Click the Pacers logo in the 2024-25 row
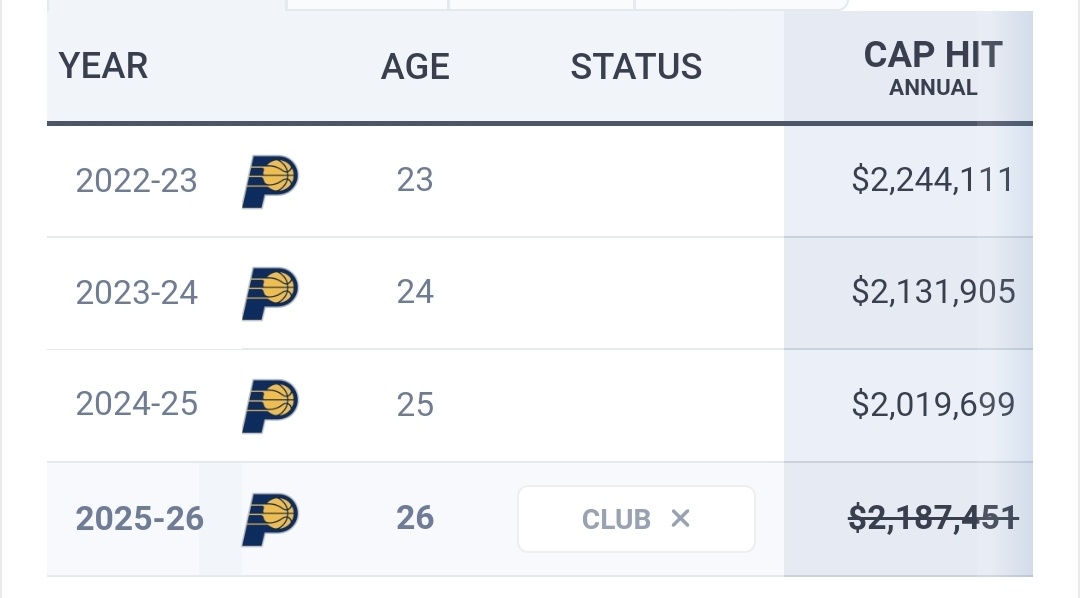Screen dimensions: 1080x598 270,405
